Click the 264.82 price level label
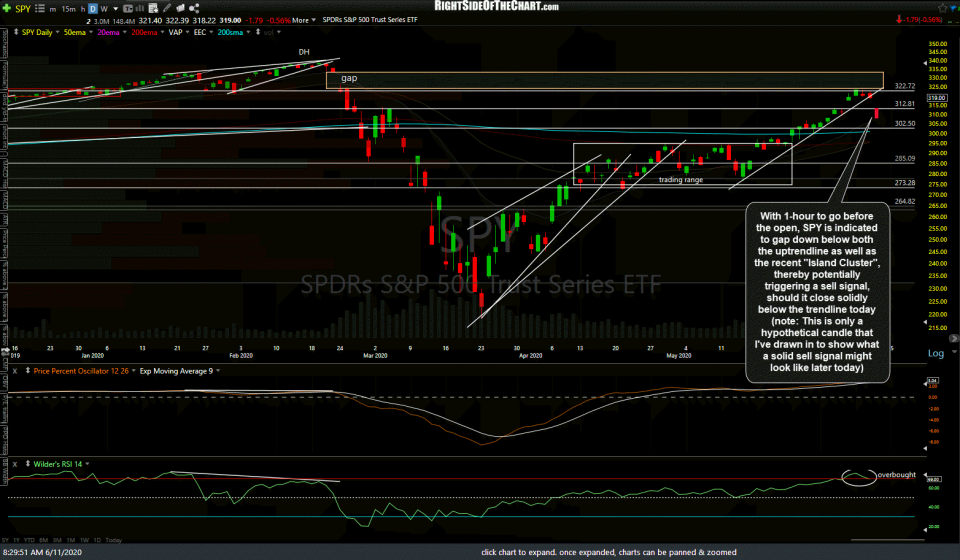 point(905,201)
